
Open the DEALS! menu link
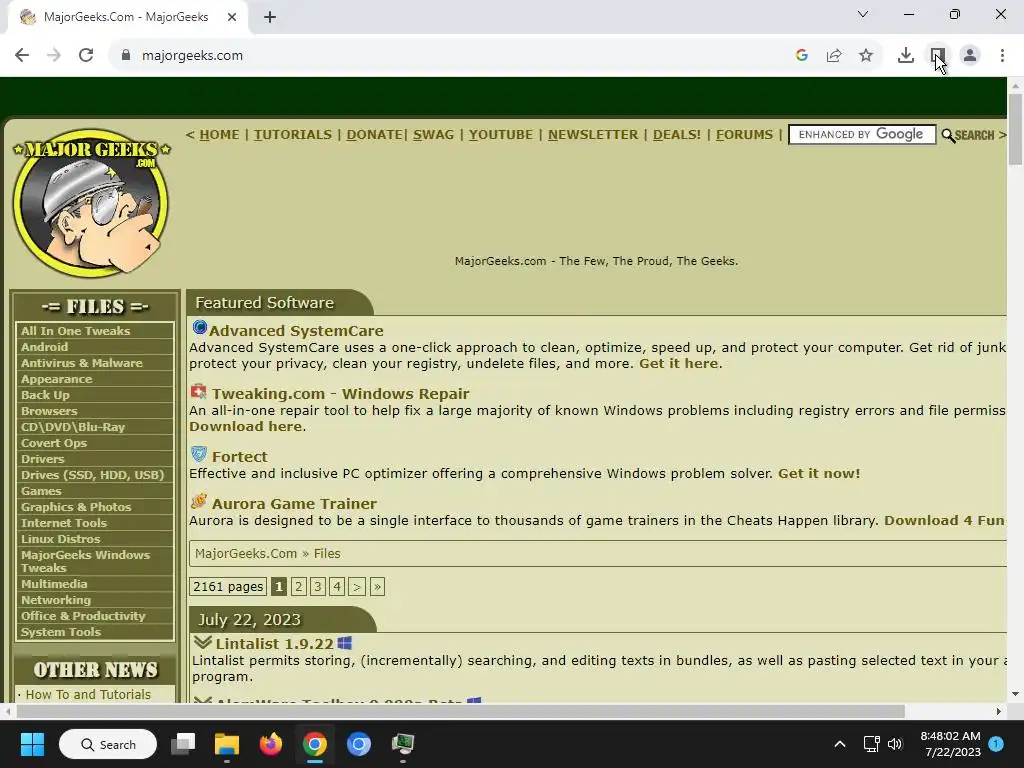[x=677, y=135]
